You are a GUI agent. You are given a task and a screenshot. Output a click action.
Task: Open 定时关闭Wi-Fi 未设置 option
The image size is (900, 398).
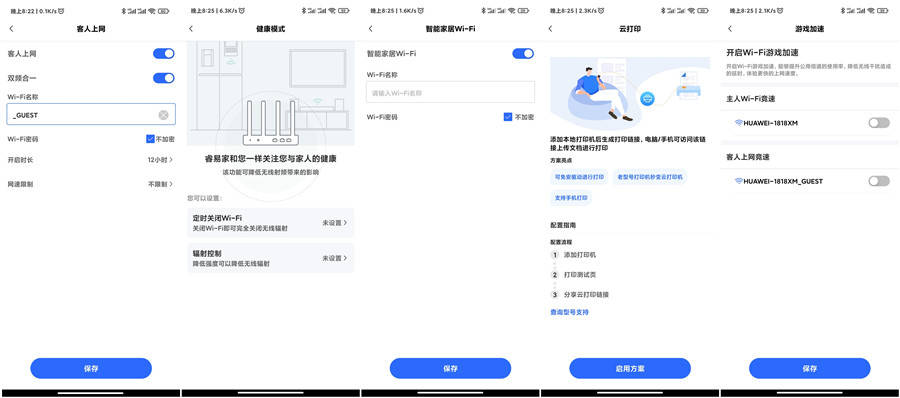click(270, 223)
